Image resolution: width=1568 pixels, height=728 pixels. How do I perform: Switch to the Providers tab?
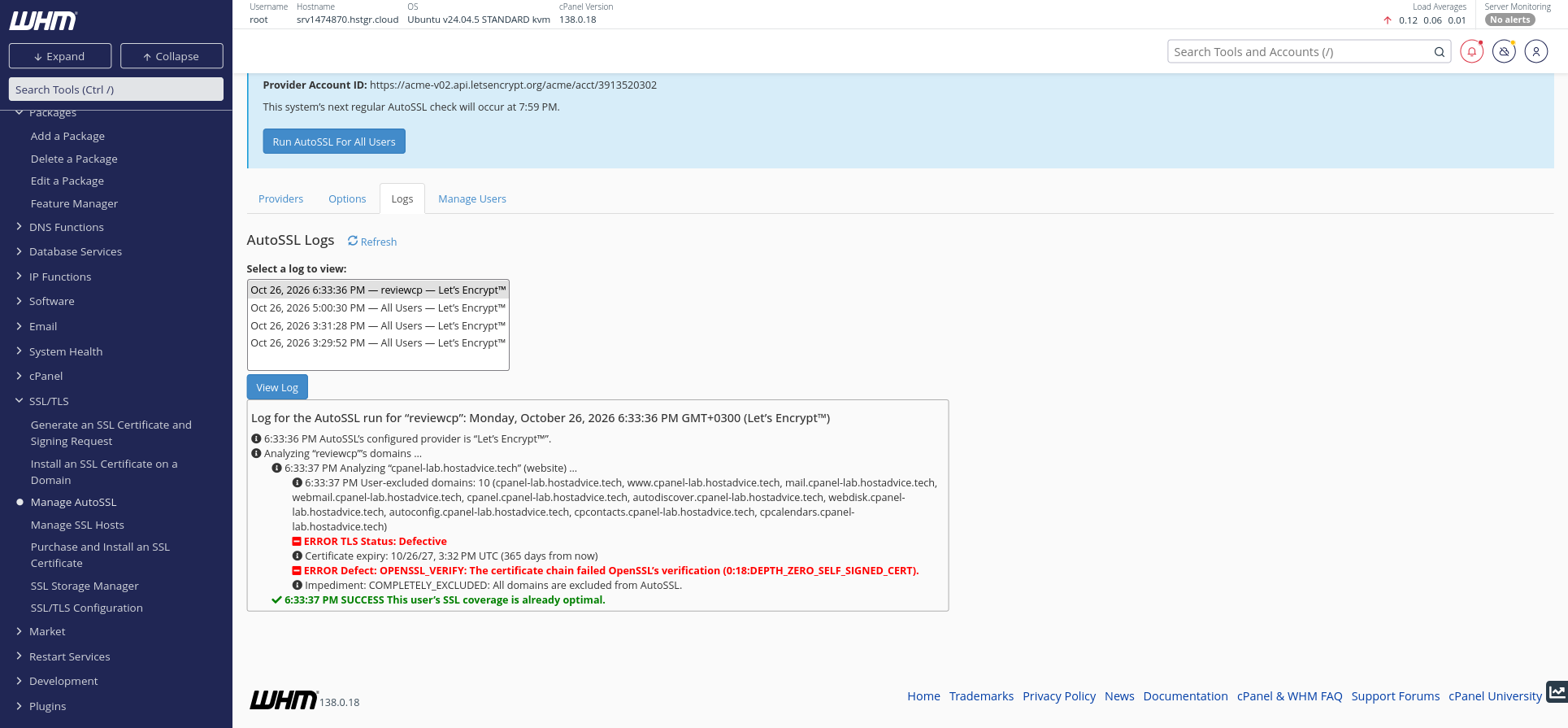(x=280, y=198)
